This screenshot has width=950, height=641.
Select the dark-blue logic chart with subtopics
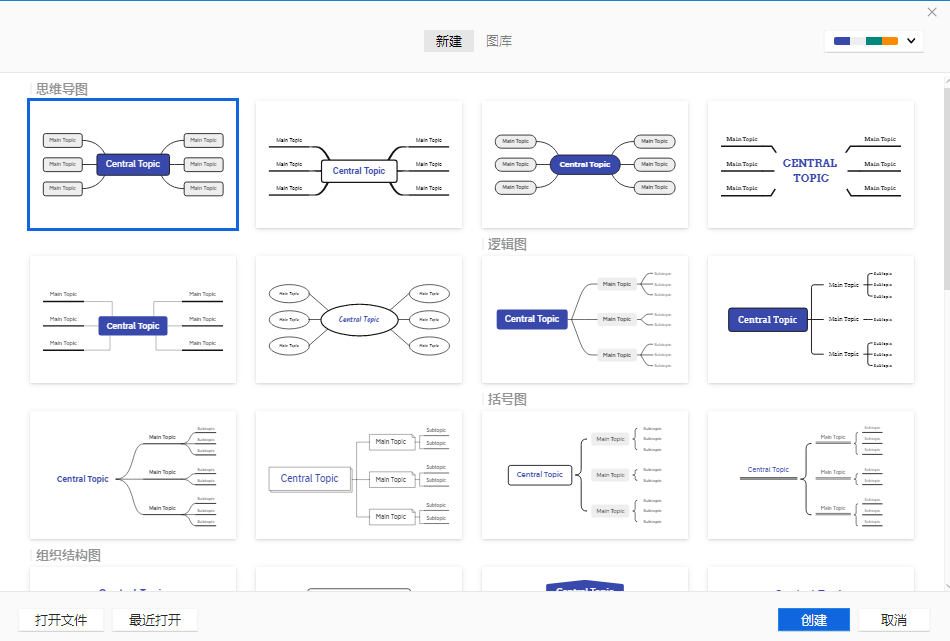click(810, 319)
